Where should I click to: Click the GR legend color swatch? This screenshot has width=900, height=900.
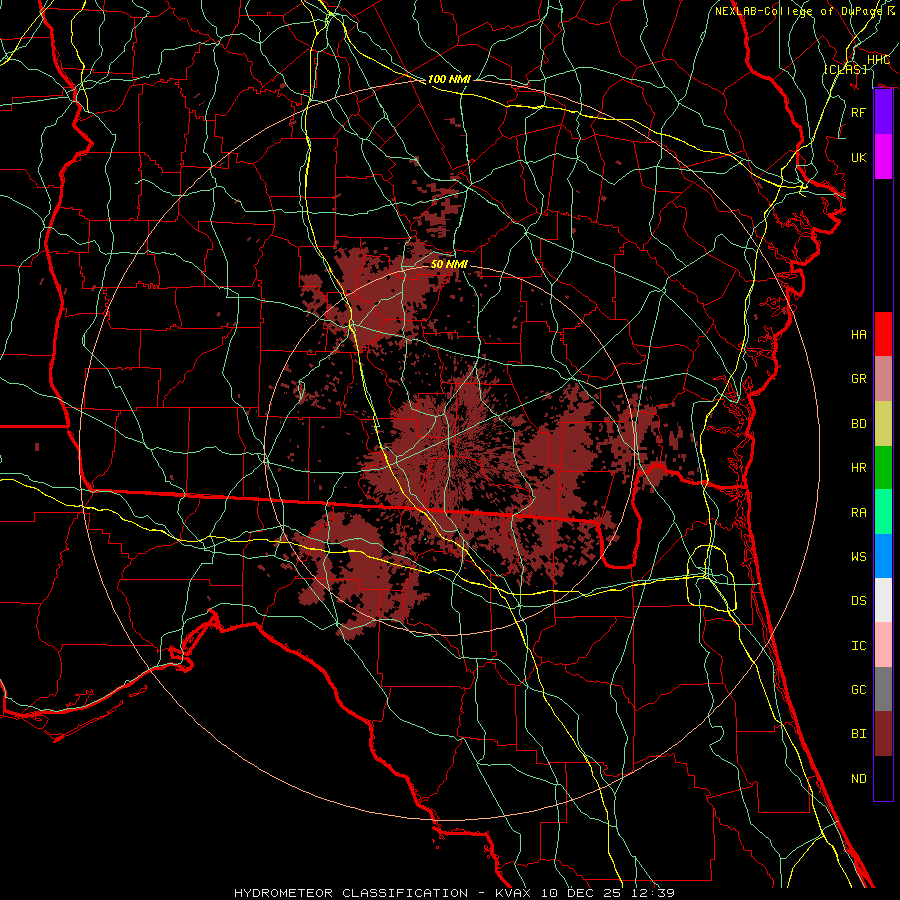[883, 379]
